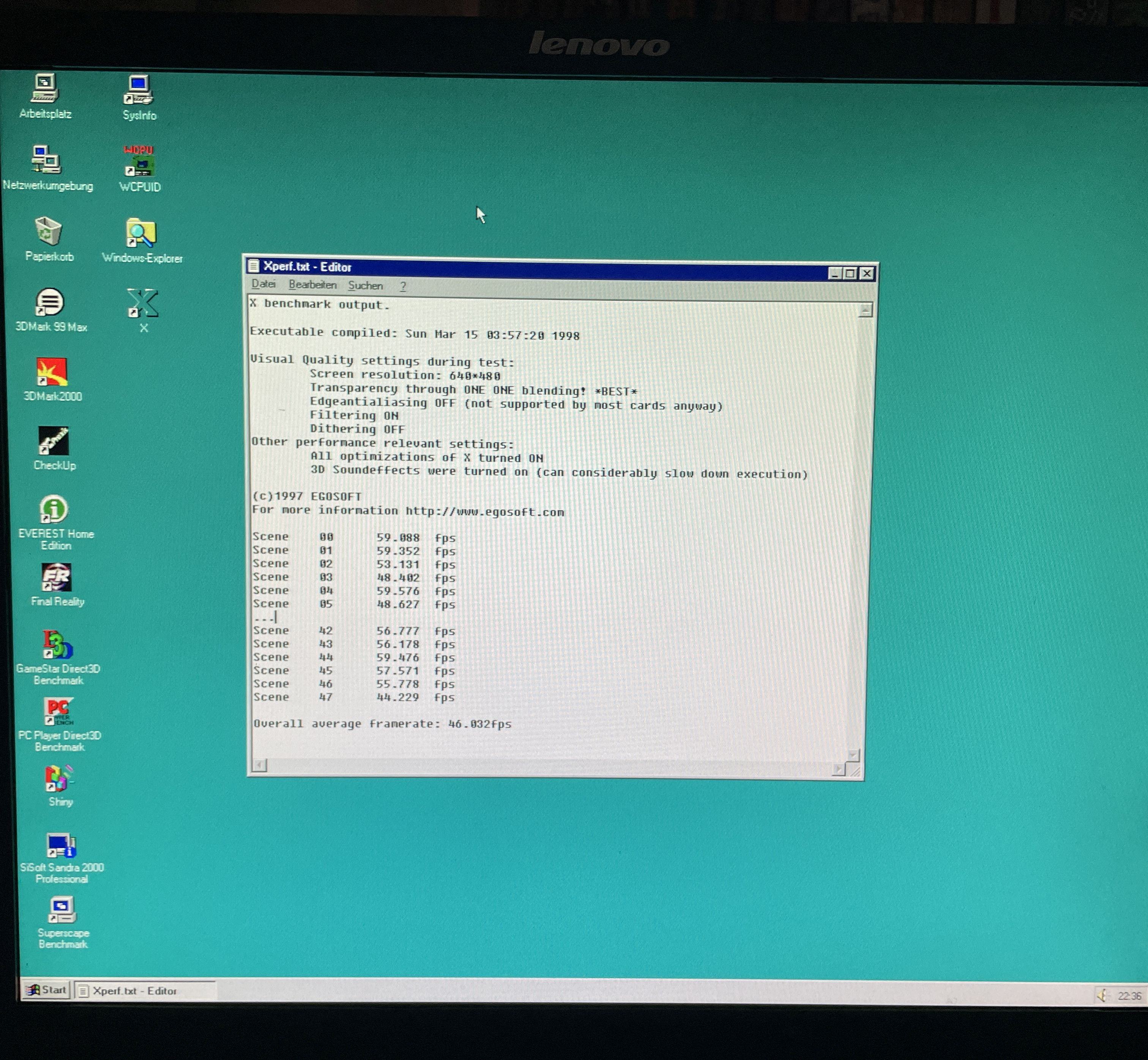Click the http://www.egosoft.com text

(485, 512)
